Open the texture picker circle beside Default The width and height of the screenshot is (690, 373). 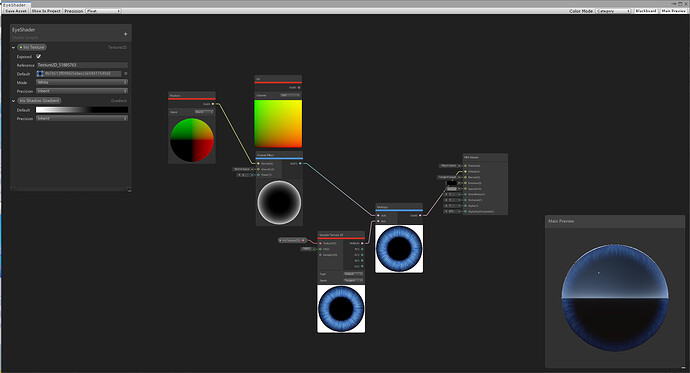[126, 74]
